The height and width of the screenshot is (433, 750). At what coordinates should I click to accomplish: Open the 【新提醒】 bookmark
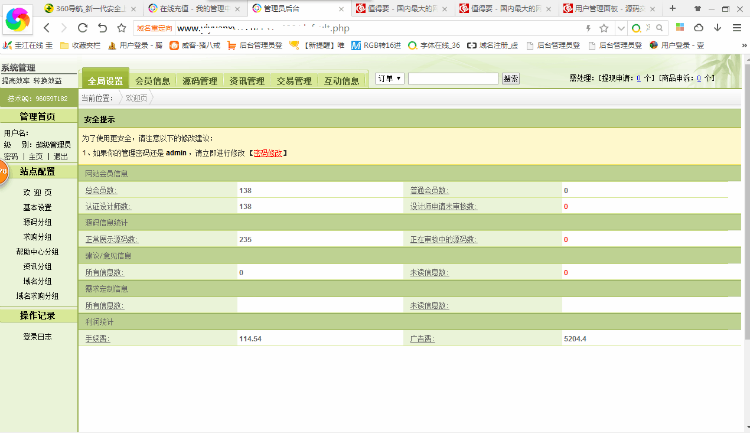[317, 45]
